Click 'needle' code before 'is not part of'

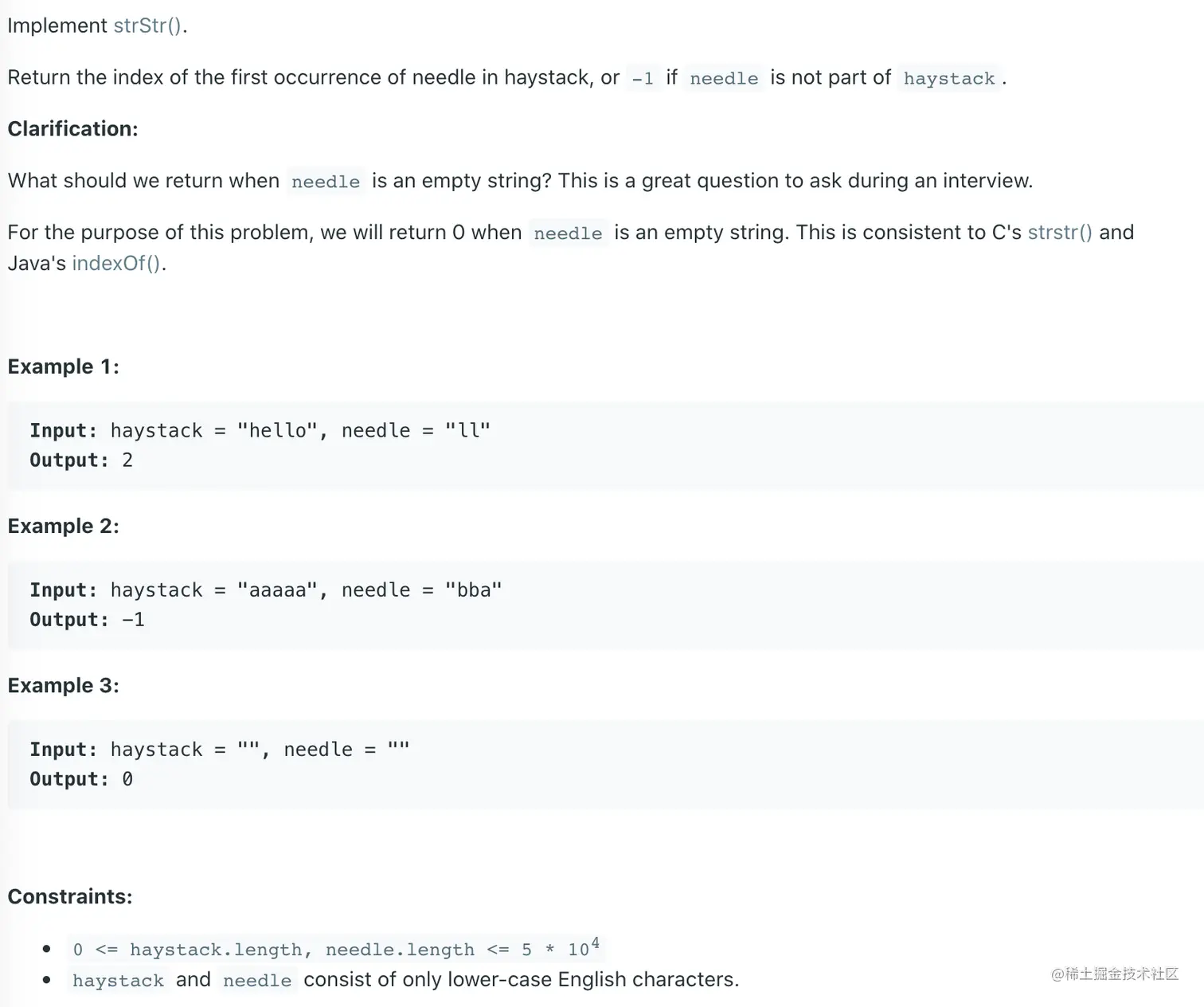point(724,78)
